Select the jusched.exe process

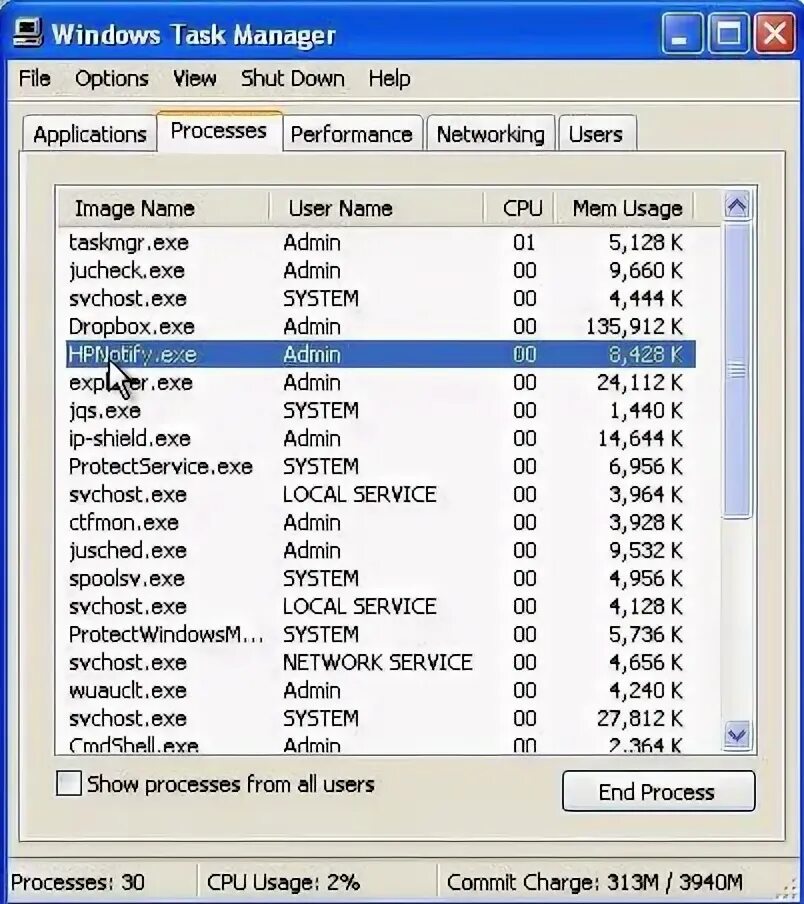coord(380,551)
